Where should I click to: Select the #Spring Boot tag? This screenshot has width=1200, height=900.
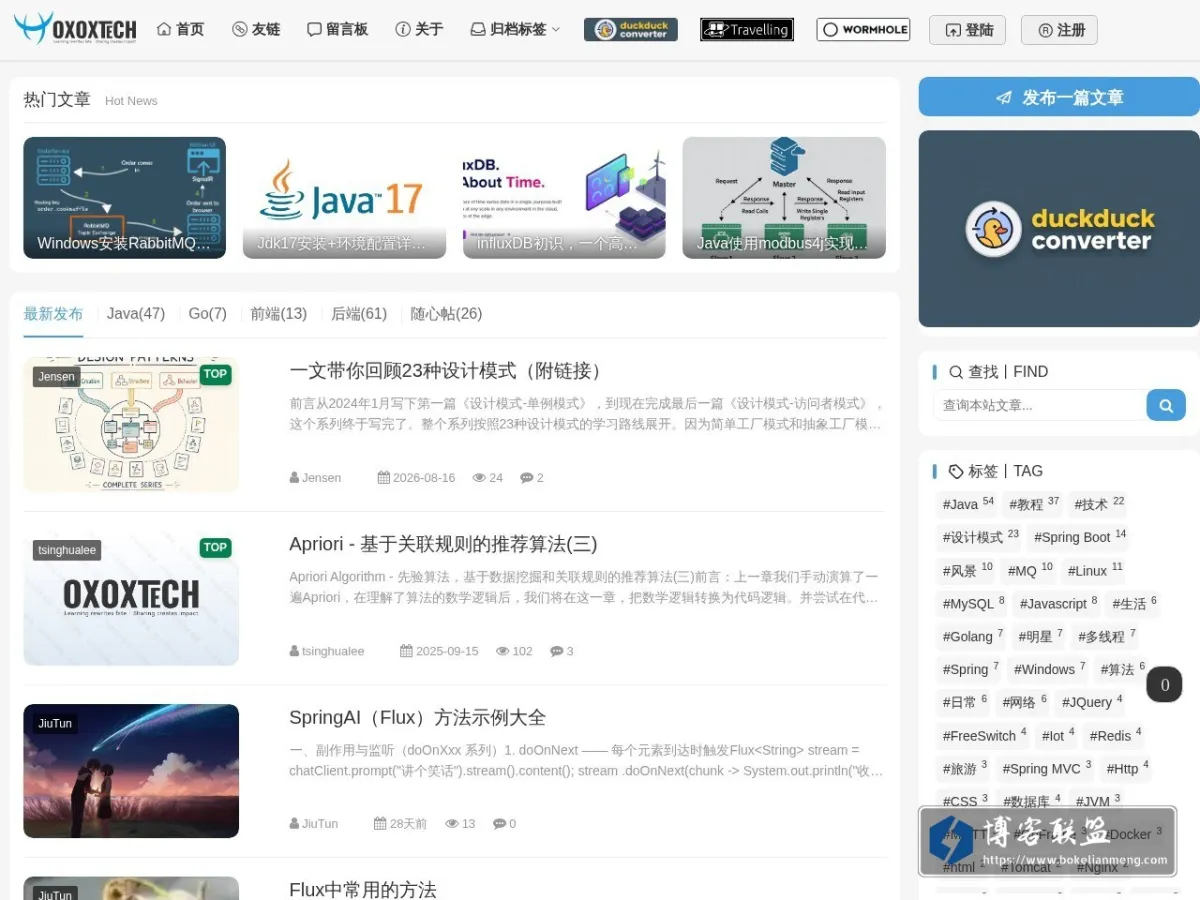point(1080,537)
